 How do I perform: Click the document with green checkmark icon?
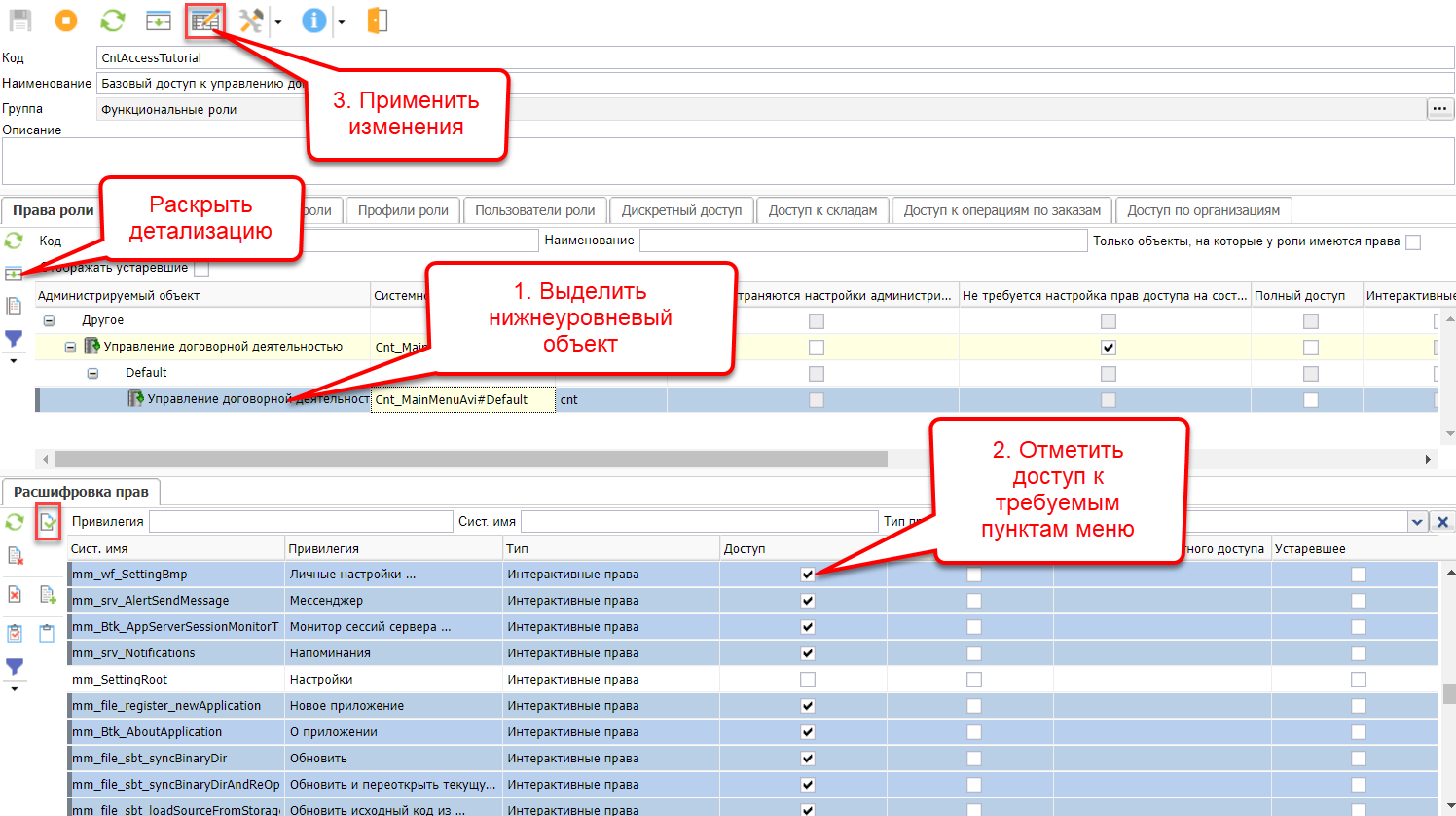click(x=48, y=523)
